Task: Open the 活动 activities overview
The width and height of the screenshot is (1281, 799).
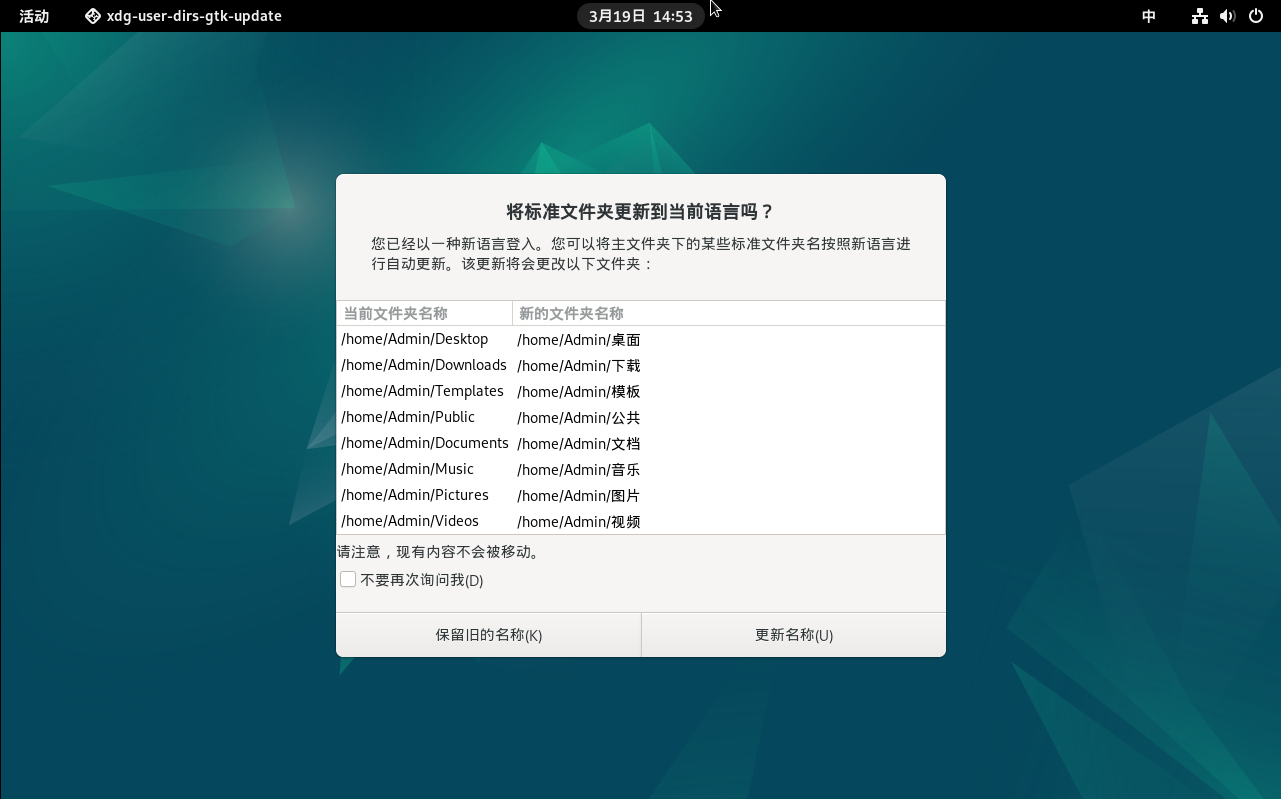Action: pyautogui.click(x=34, y=16)
